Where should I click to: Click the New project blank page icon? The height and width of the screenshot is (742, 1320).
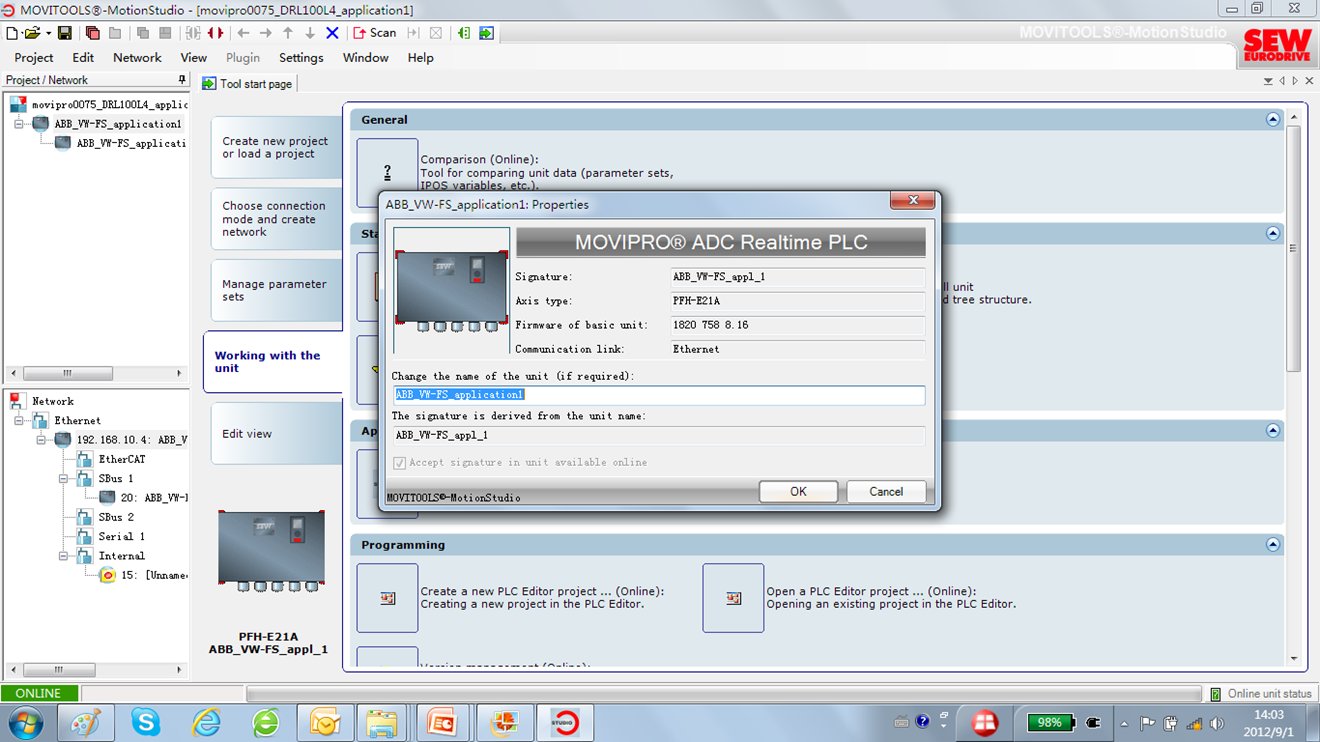[12, 33]
